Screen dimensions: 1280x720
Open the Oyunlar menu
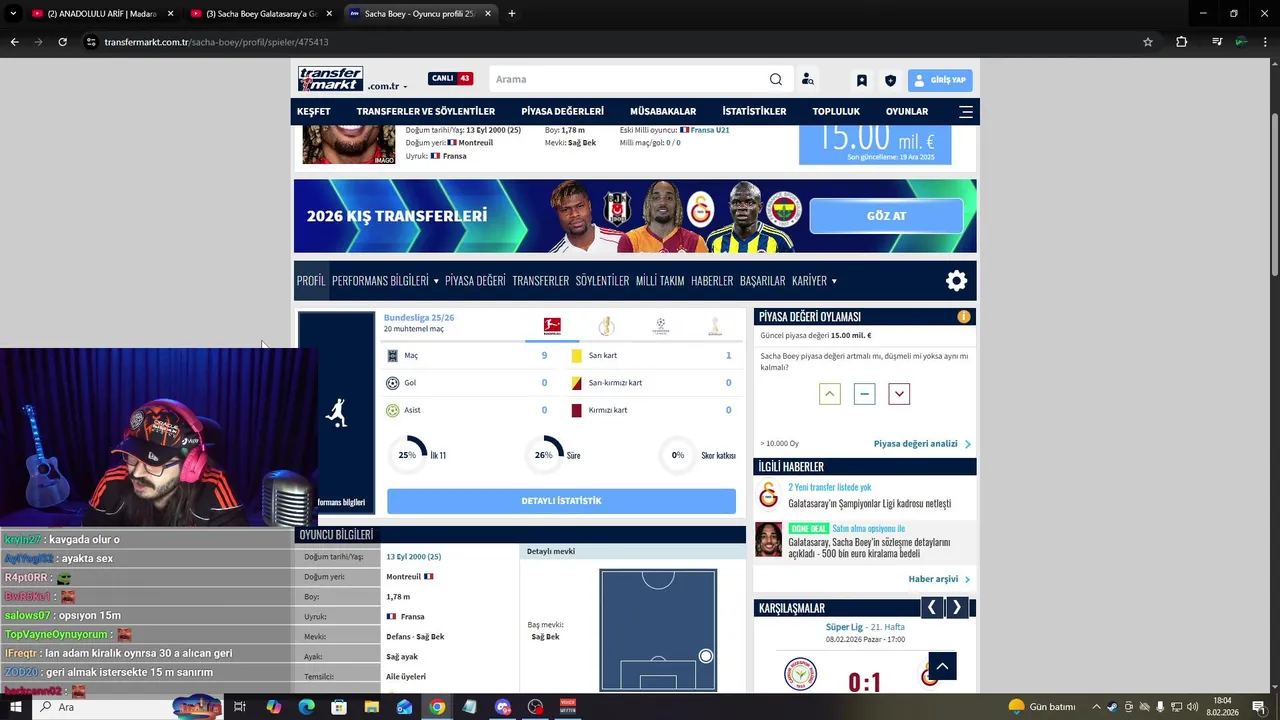(x=907, y=112)
